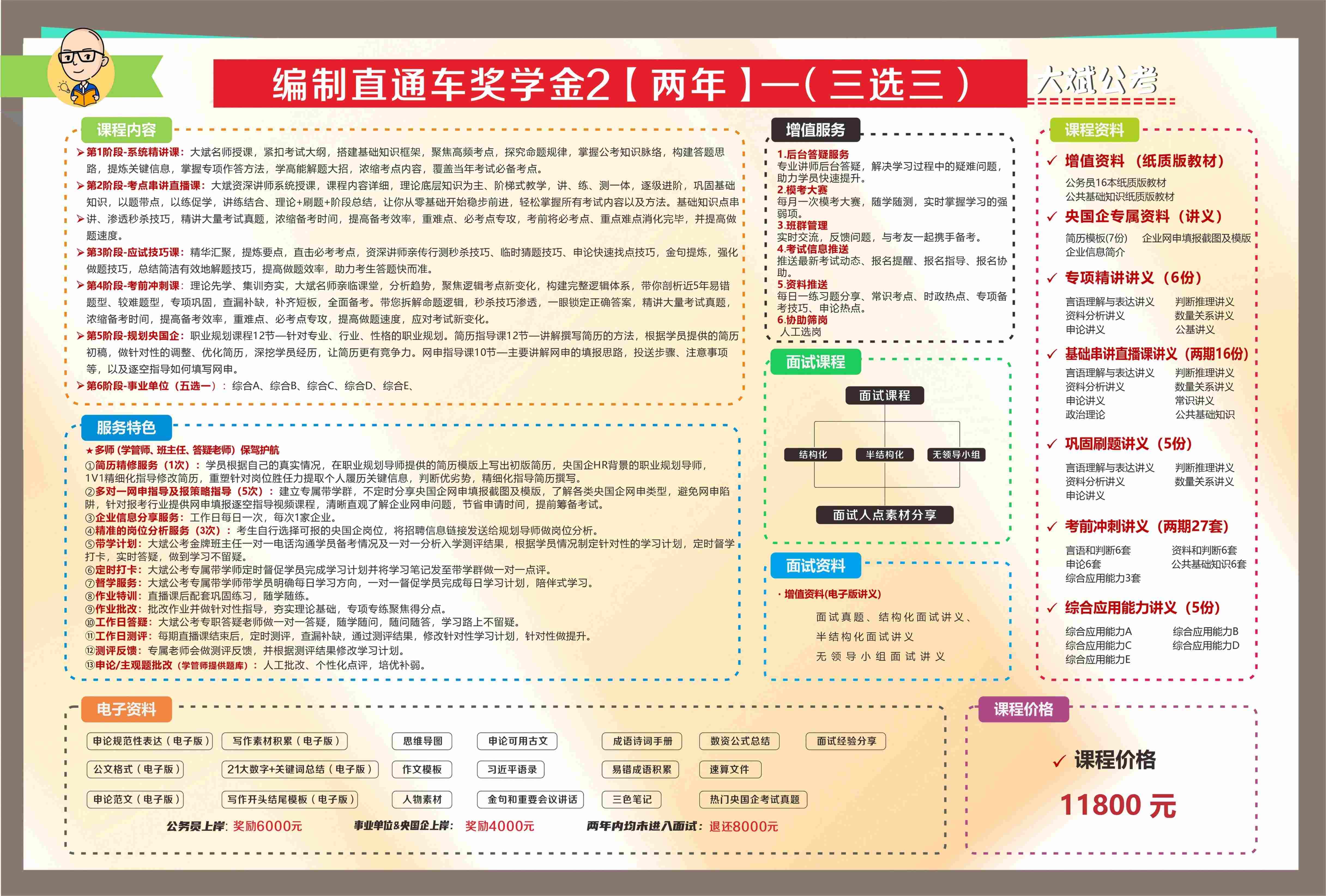Click checkmark beside 增值资料(纸质版教材)
Image resolution: width=1326 pixels, height=896 pixels.
point(1052,161)
